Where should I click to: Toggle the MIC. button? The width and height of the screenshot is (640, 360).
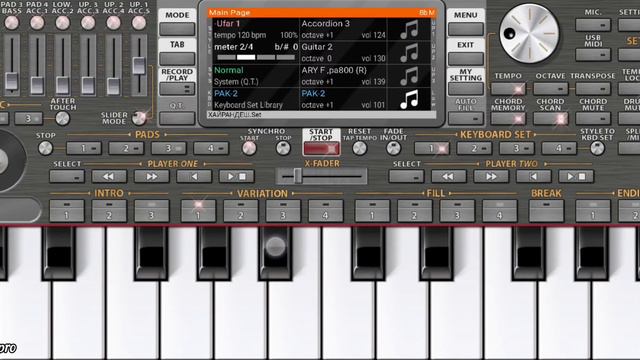[593, 25]
